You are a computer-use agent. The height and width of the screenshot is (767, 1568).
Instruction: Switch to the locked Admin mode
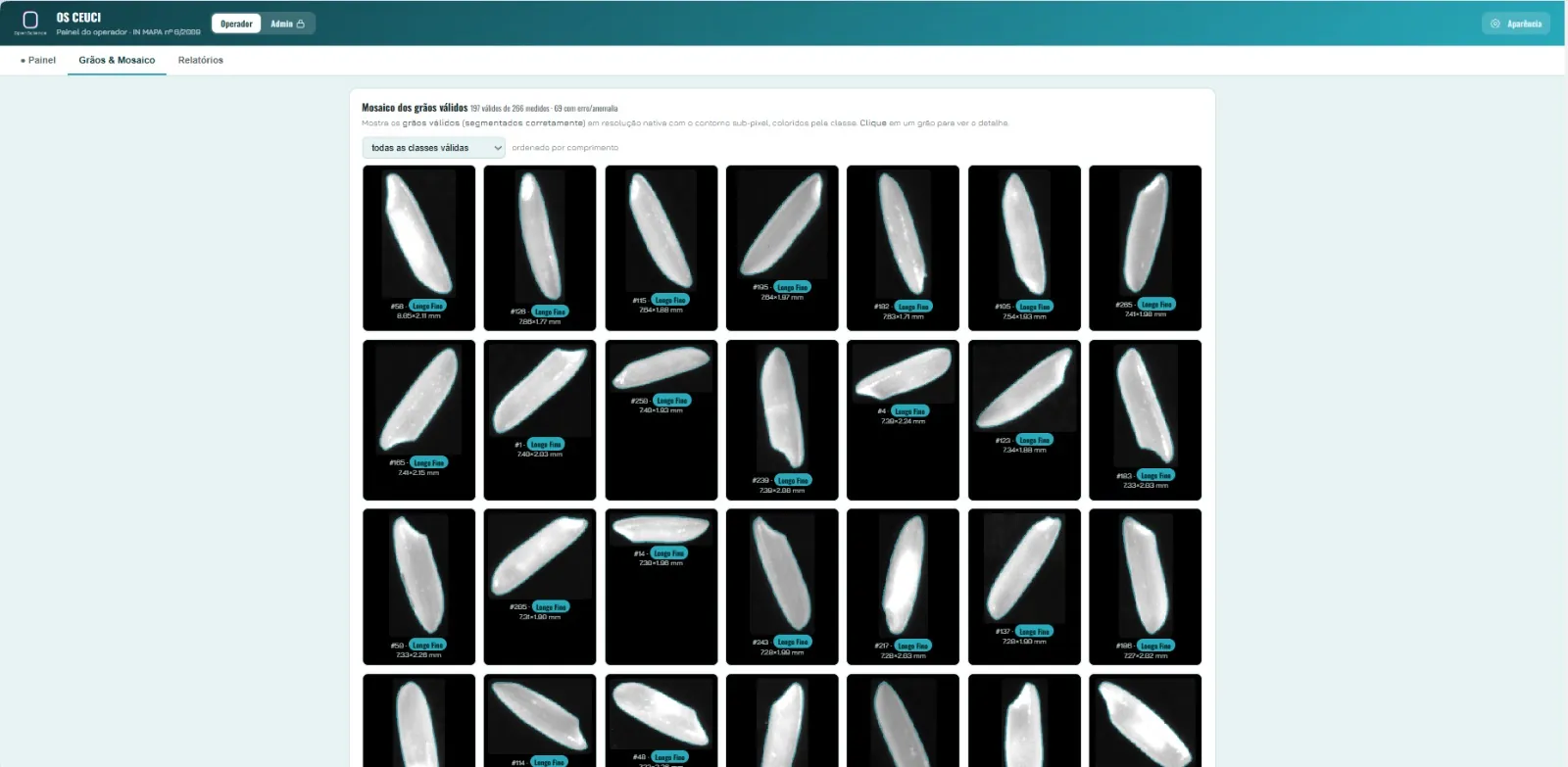(x=288, y=24)
